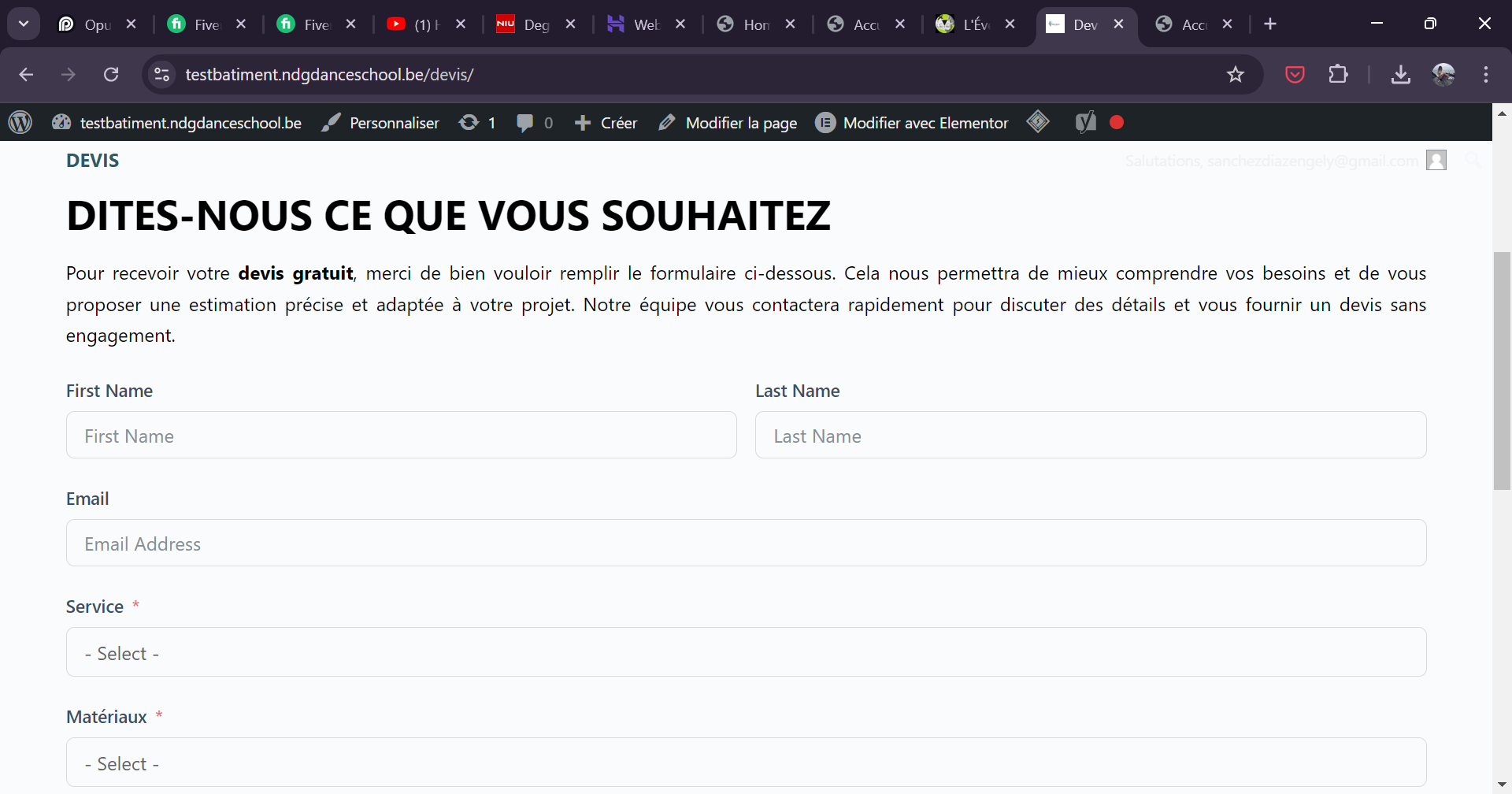Expand the Matériaux select dropdown
The image size is (1512, 794).
[746, 762]
